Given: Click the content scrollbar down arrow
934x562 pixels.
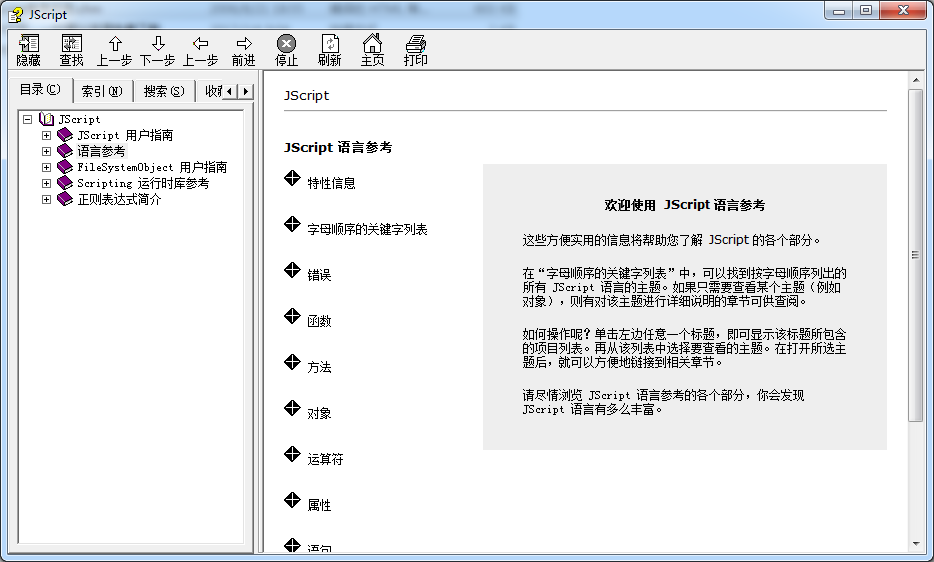Looking at the screenshot, I should tap(916, 544).
